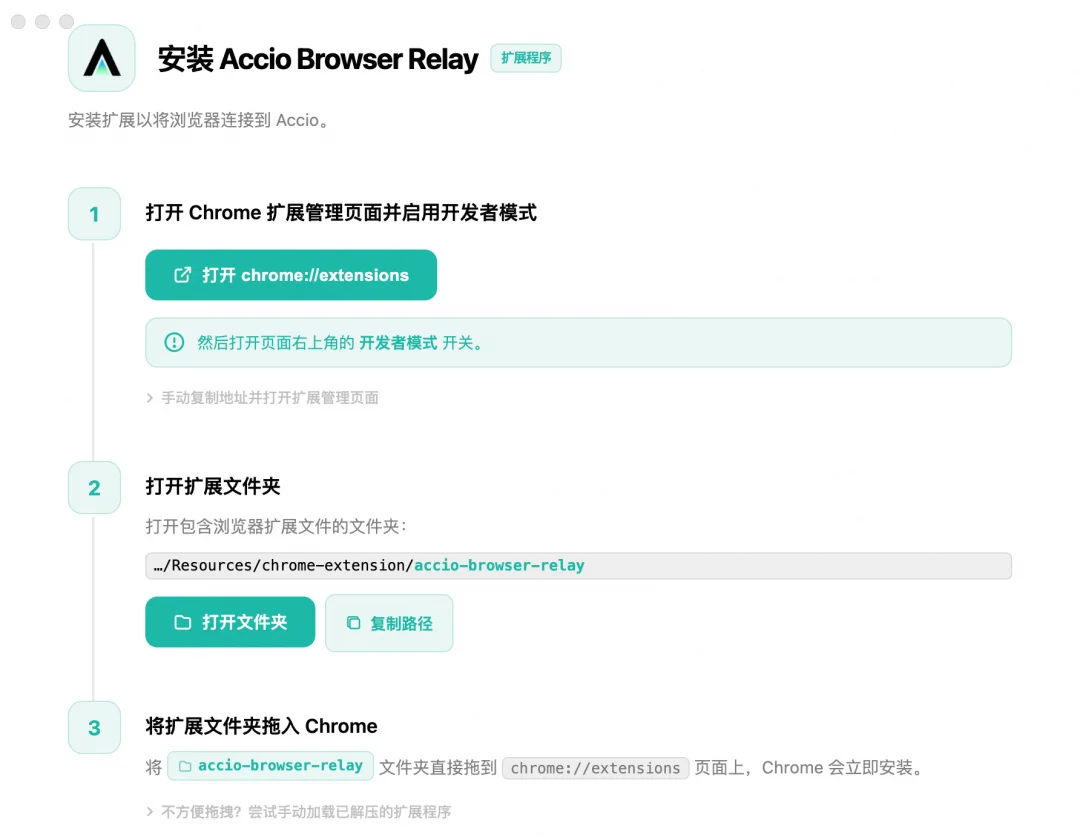This screenshot has height=837, width=1080.
Task: Open chrome://extensions with the teal button
Action: 291,275
